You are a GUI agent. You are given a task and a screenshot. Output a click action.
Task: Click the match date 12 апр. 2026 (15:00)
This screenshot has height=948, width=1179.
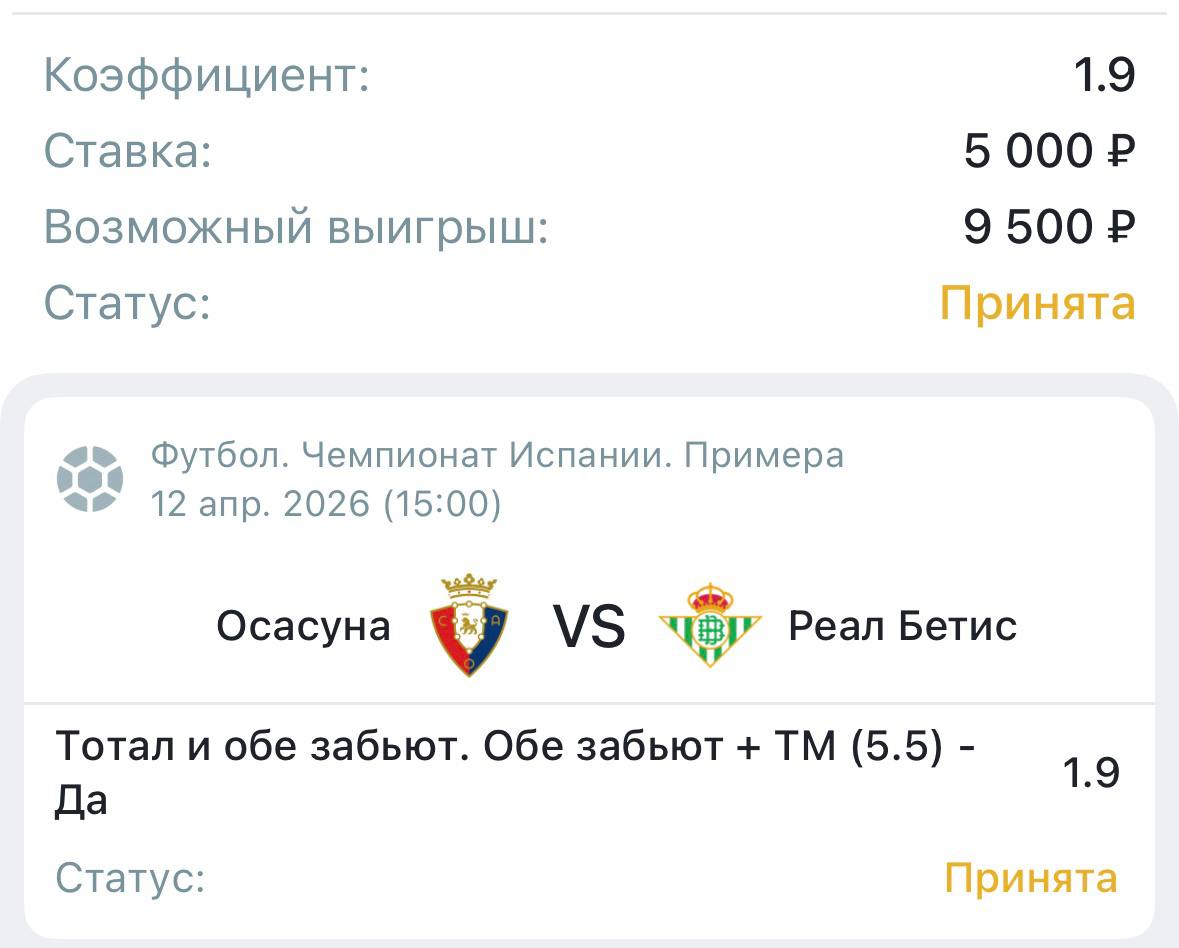[326, 503]
